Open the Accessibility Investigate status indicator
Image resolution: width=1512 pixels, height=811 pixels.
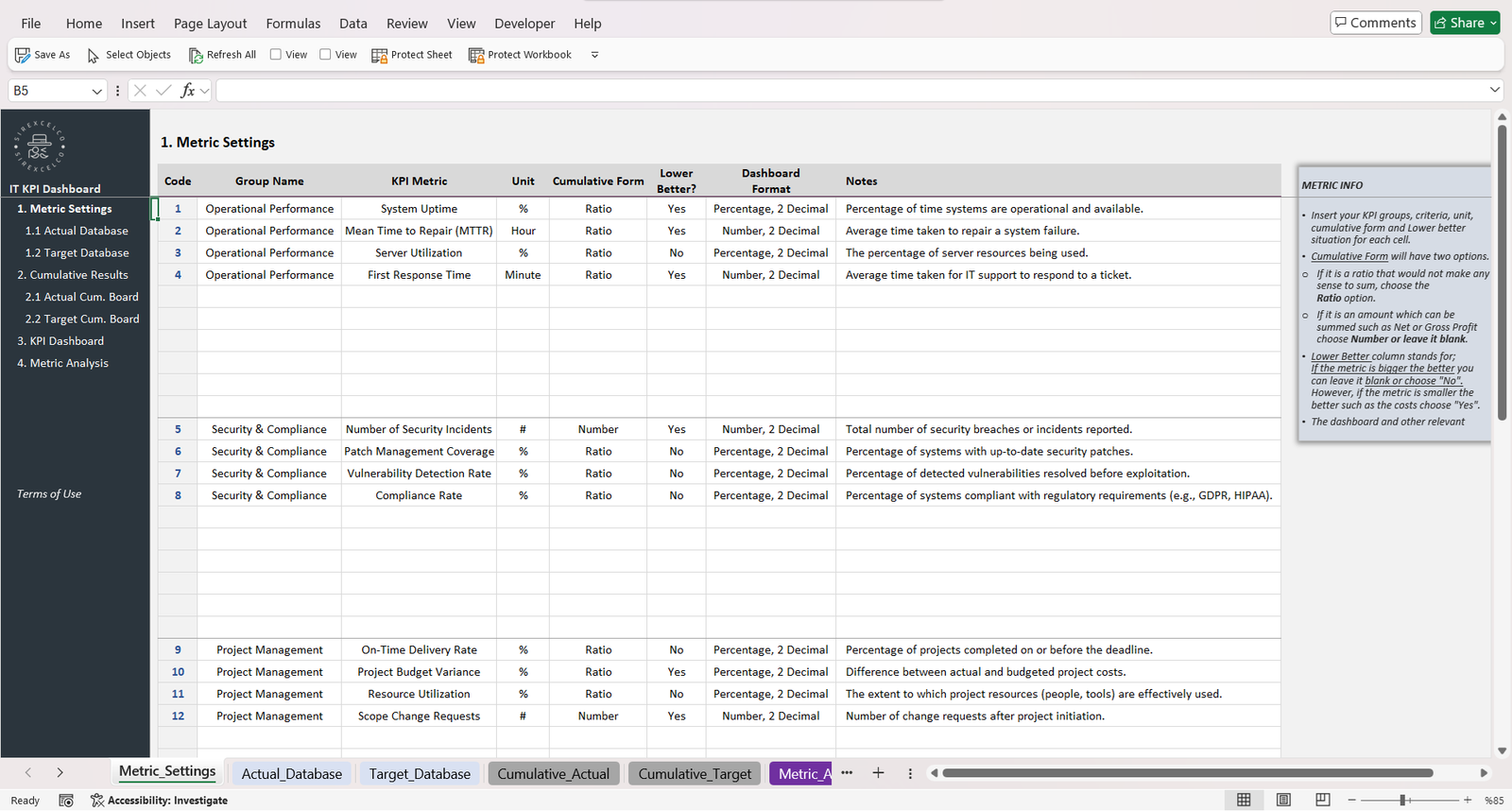[x=159, y=801]
